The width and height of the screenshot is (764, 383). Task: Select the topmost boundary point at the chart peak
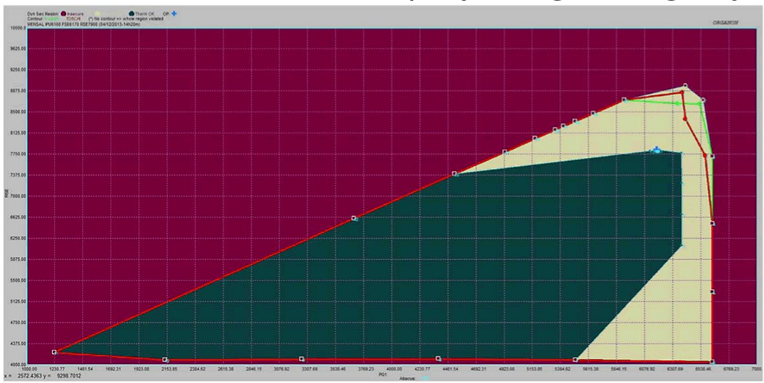coord(685,86)
